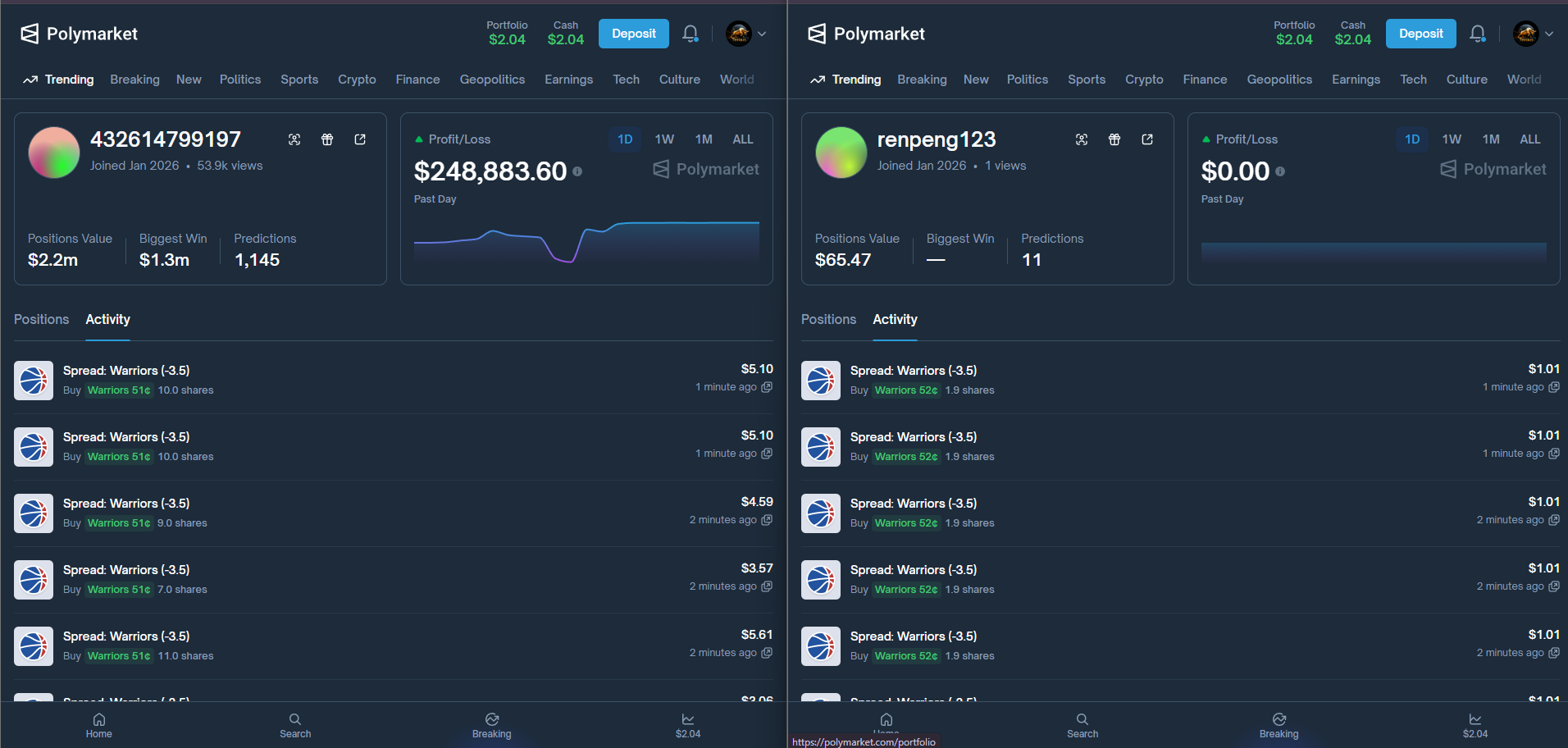
Task: Open Trending category in left window nav
Action: (58, 80)
